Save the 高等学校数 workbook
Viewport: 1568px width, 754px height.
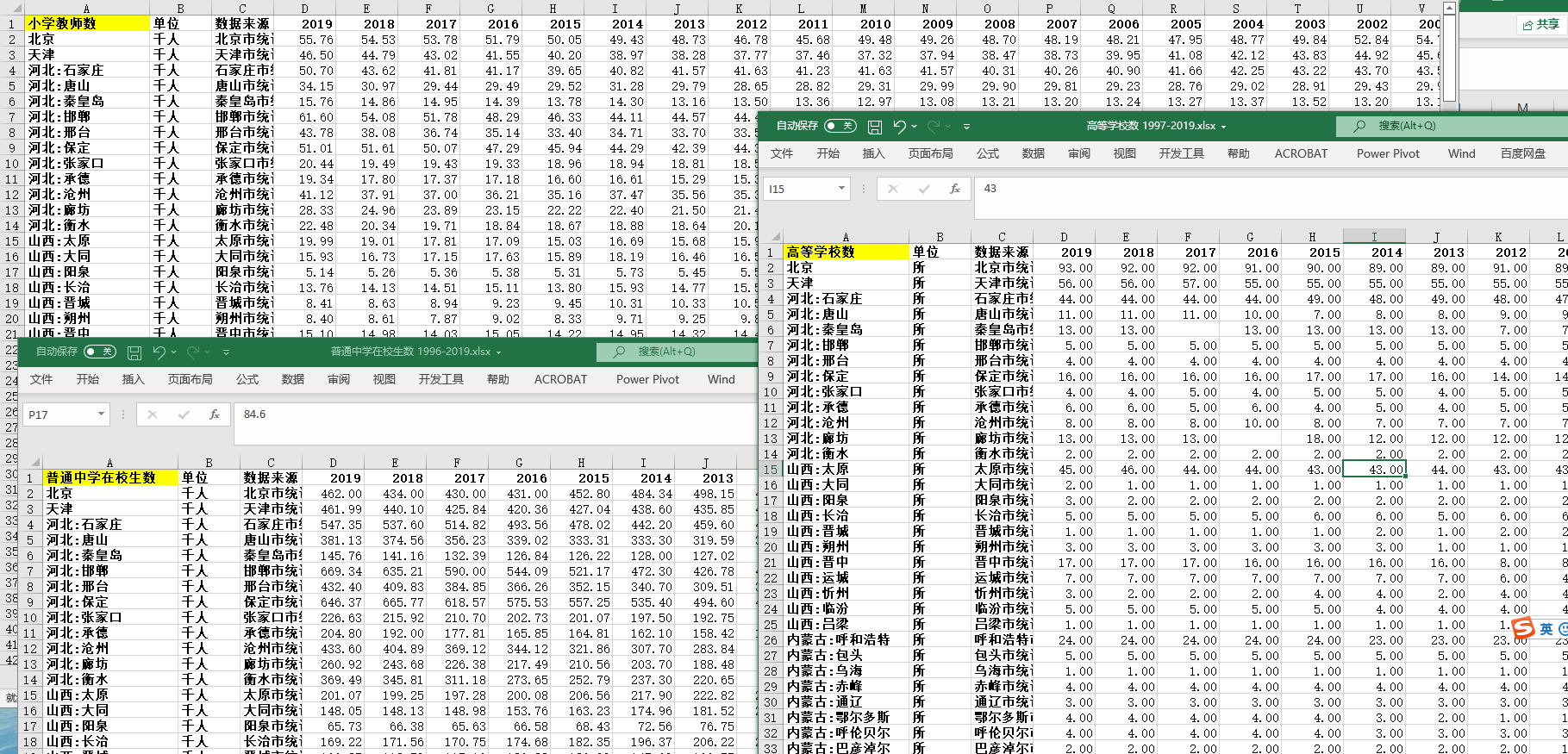pyautogui.click(x=875, y=127)
